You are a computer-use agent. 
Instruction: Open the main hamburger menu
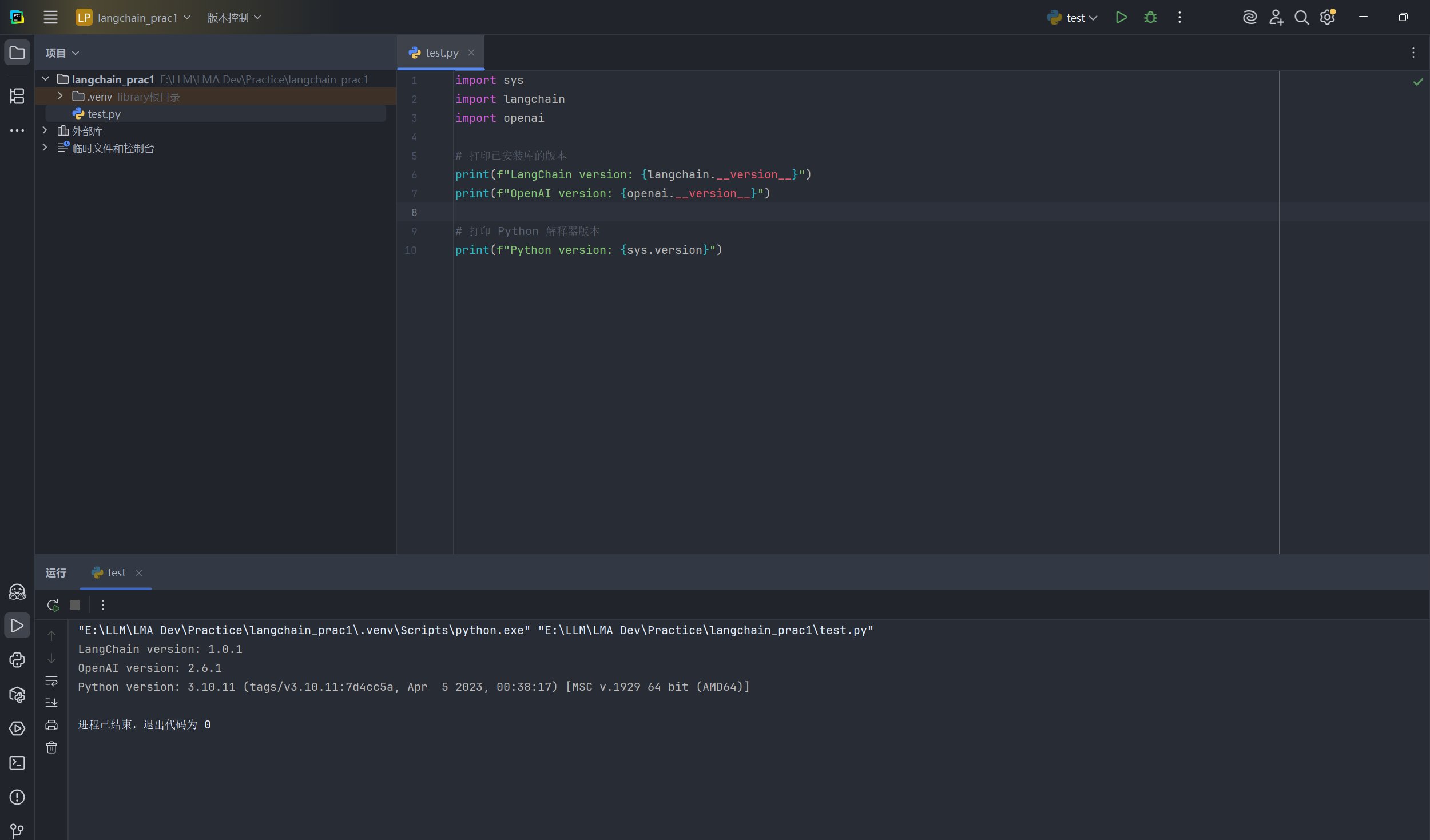pos(50,18)
